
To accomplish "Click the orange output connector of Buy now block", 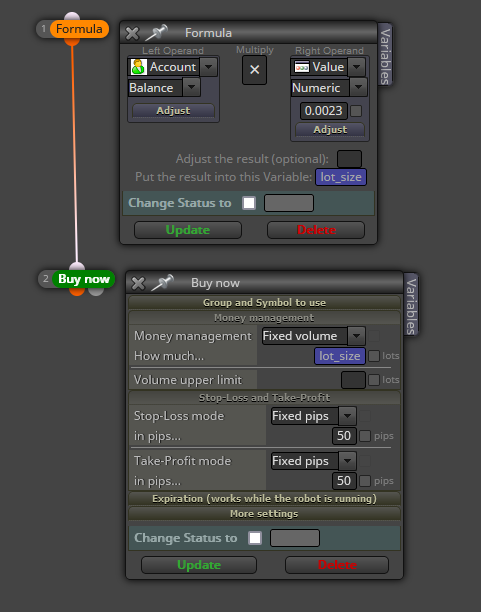I will (x=77, y=291).
